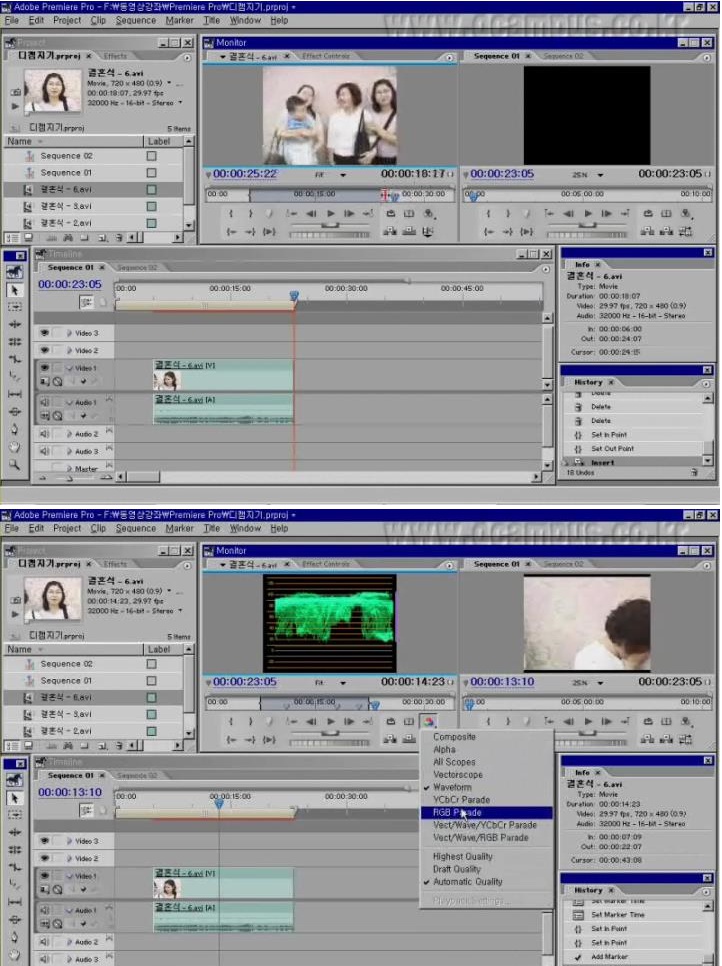Click Find binoculars in upper project panel

click(68, 237)
